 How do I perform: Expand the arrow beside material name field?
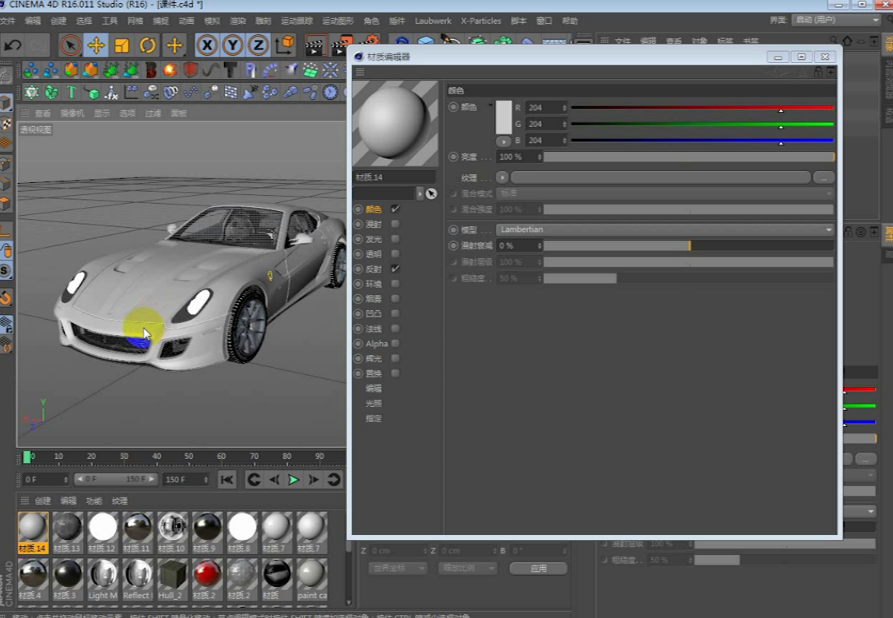420,194
